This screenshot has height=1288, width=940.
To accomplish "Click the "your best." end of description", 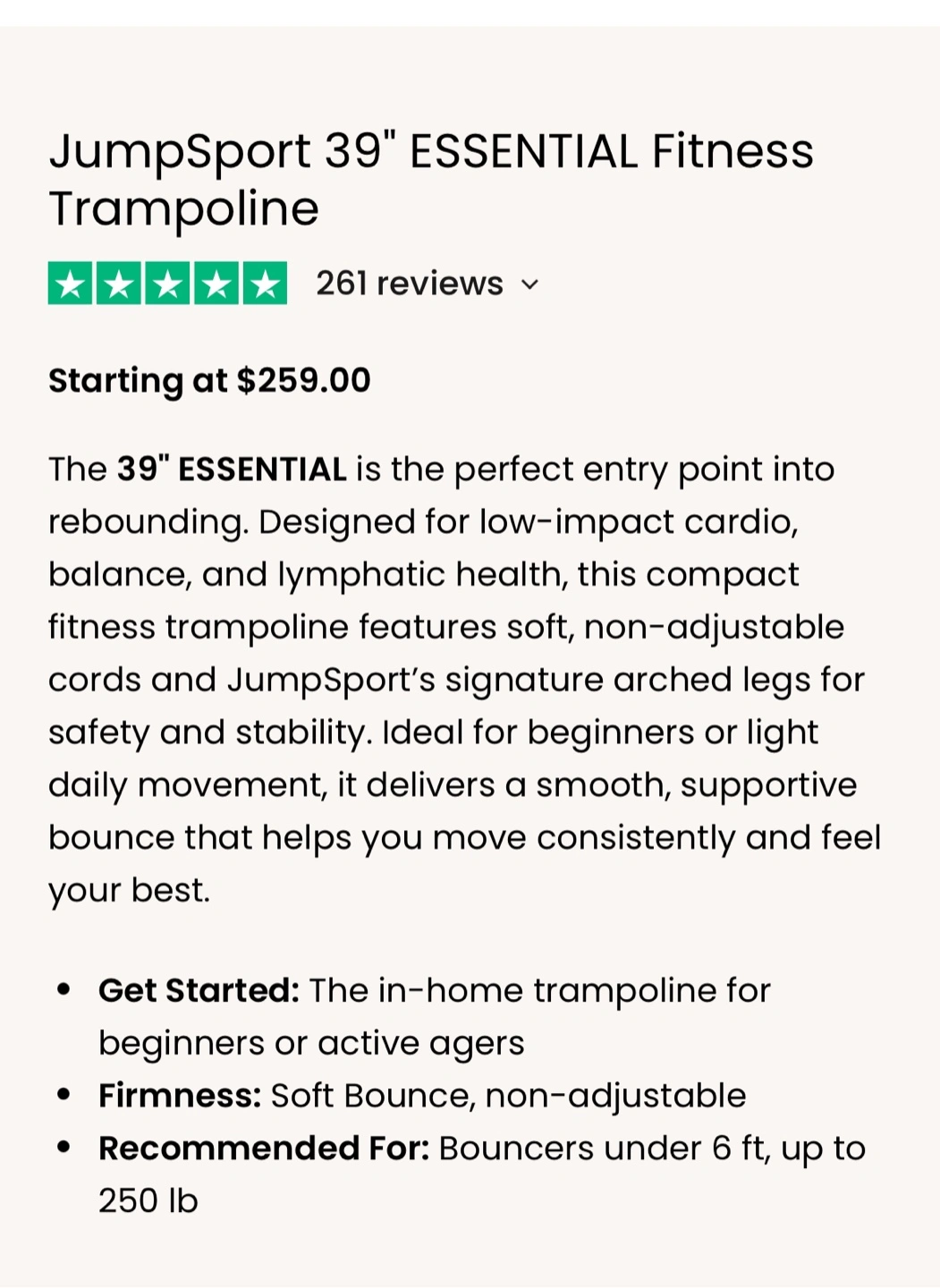I will click(x=129, y=890).
